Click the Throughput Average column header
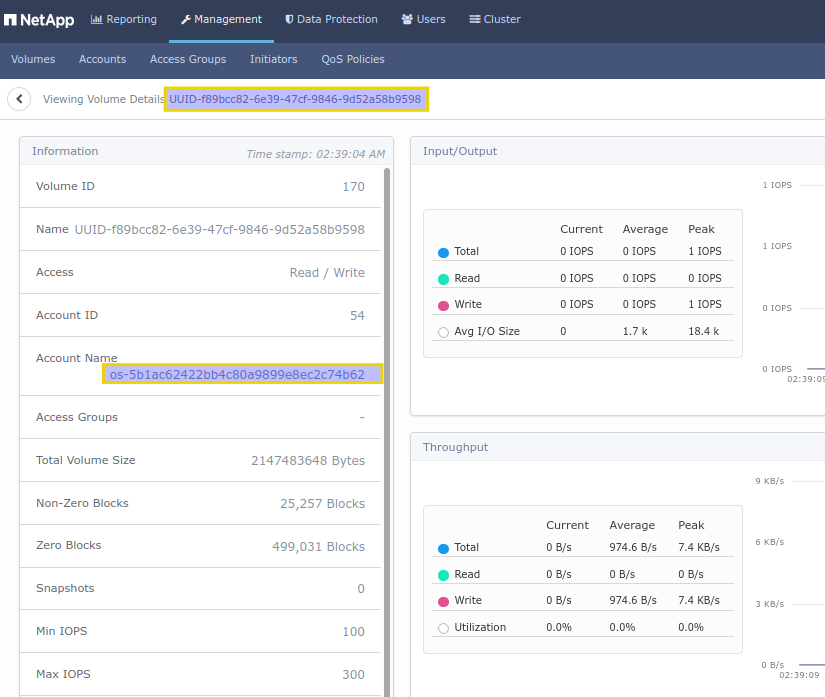This screenshot has height=697, width=825. (632, 526)
